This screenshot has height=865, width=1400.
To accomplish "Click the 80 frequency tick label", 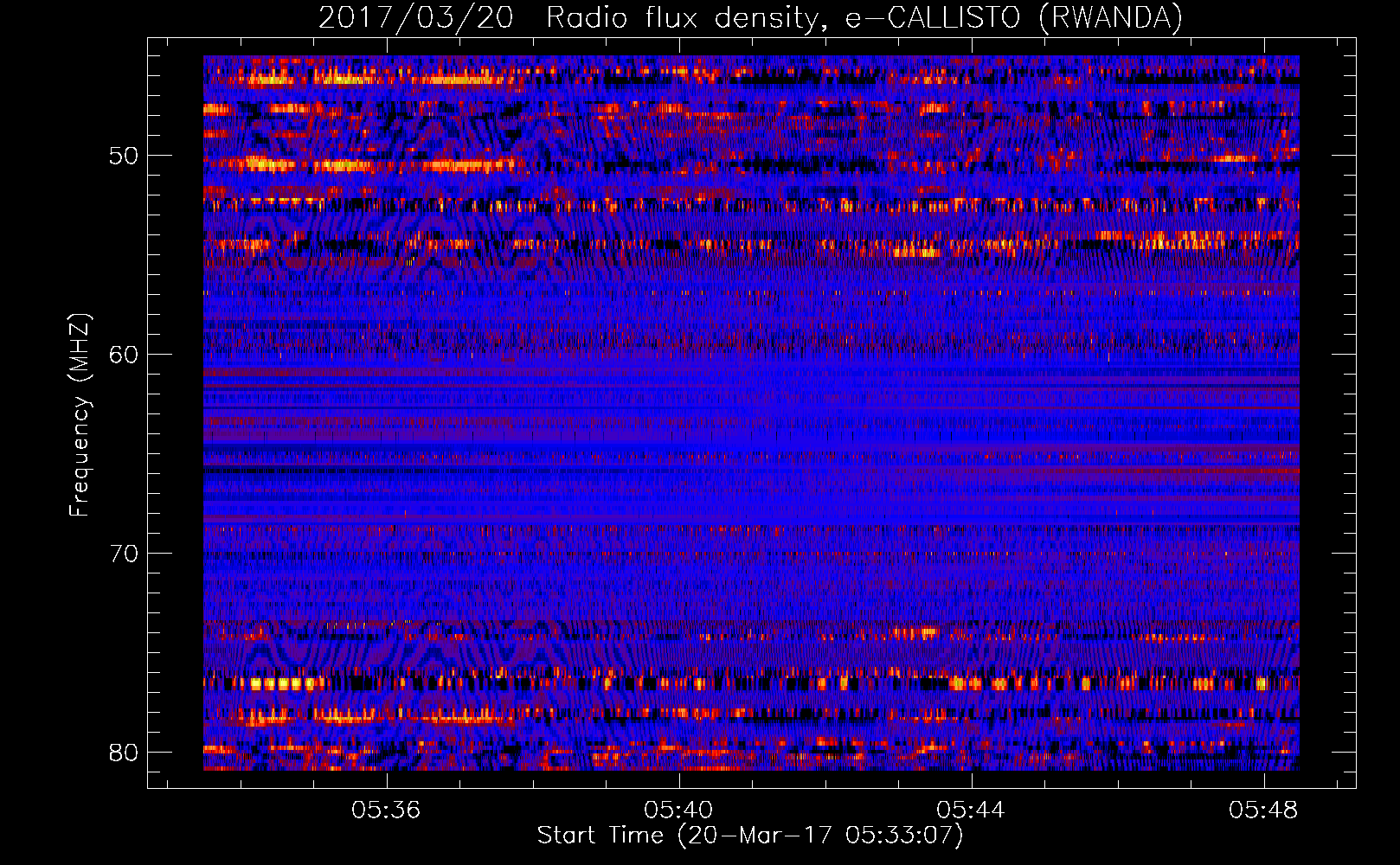I will (124, 753).
